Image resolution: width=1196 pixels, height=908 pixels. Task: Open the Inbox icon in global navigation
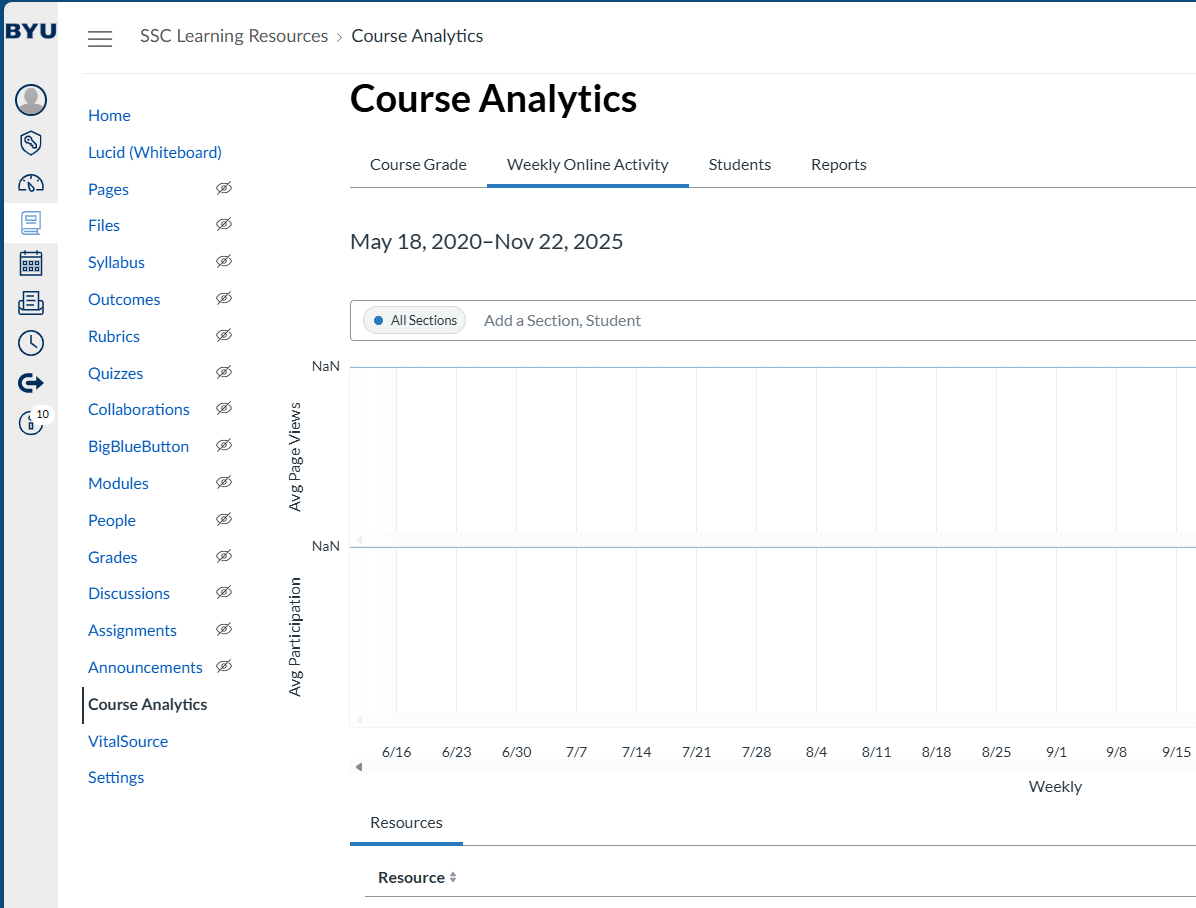[31, 303]
